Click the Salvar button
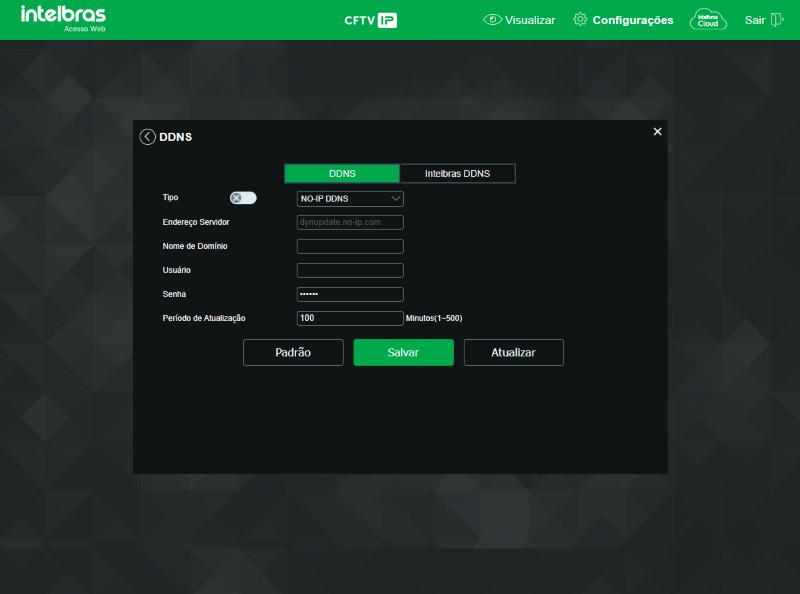Image resolution: width=800 pixels, height=594 pixels. 404,353
